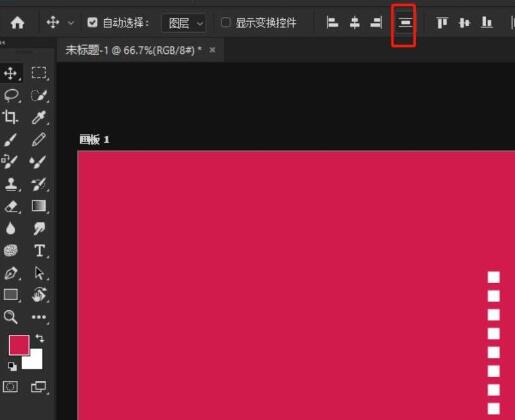Click the white background color swatch
Screen dimensions: 515x420
[35, 362]
